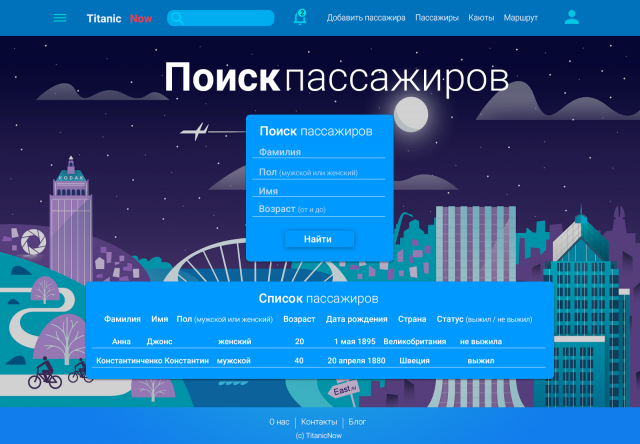This screenshot has height=444, width=640.
Task: Click the Найти button
Action: pyautogui.click(x=319, y=239)
